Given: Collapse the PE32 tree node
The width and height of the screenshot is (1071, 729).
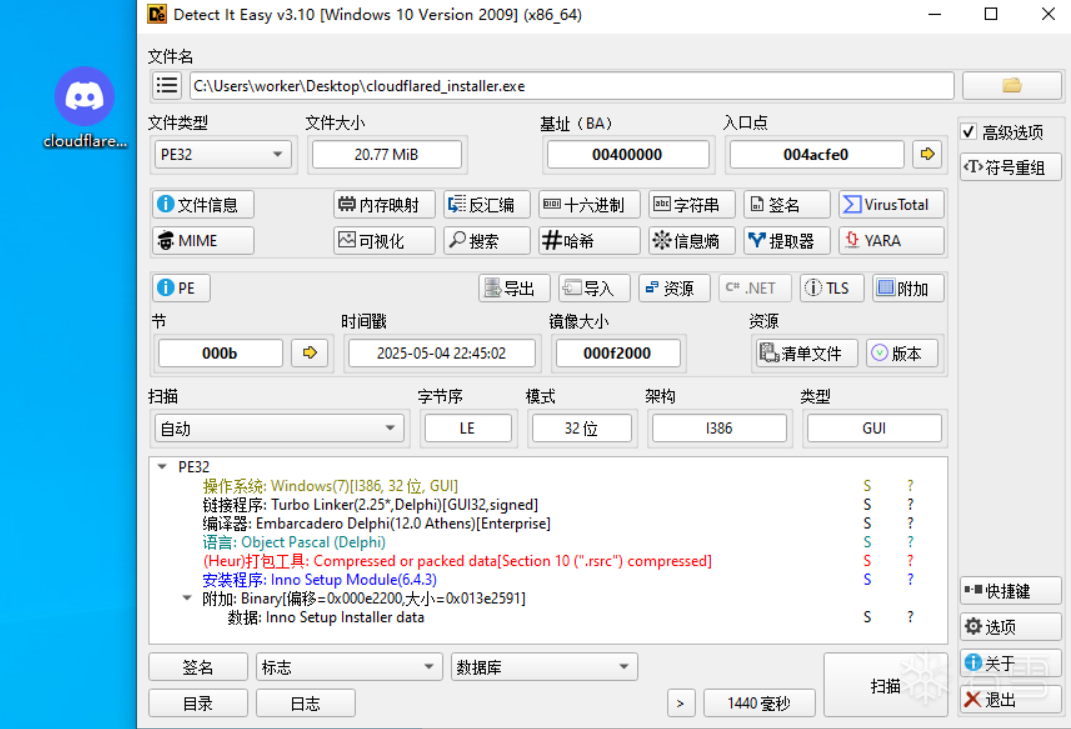Looking at the screenshot, I should [x=162, y=467].
